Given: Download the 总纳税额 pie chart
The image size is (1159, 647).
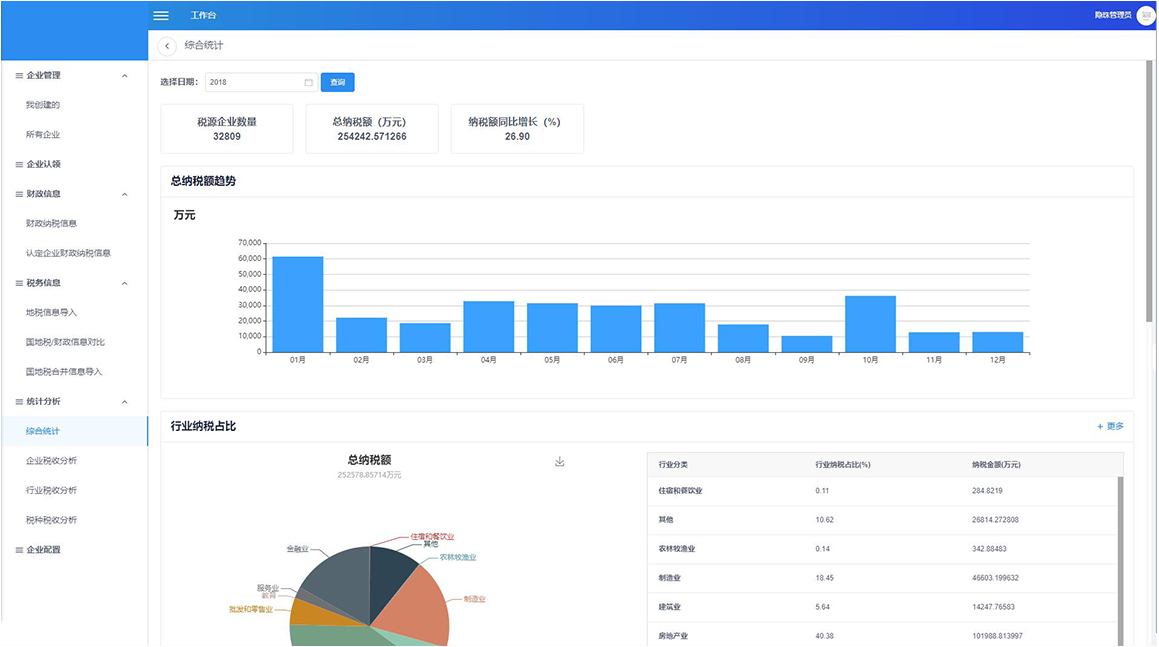Looking at the screenshot, I should point(560,461).
